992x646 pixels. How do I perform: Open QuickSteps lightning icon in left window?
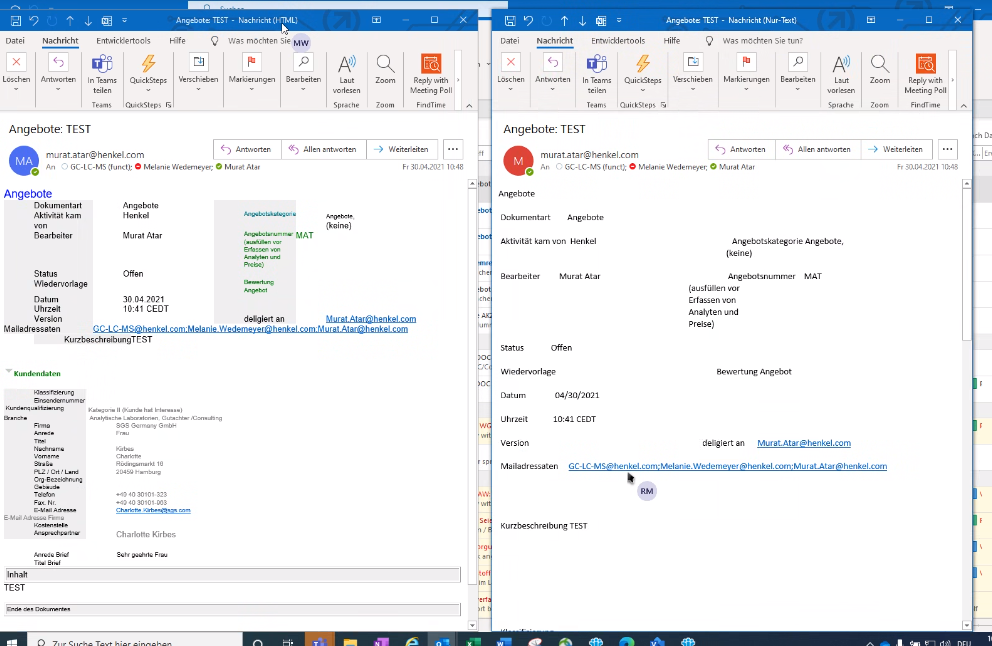[x=148, y=63]
